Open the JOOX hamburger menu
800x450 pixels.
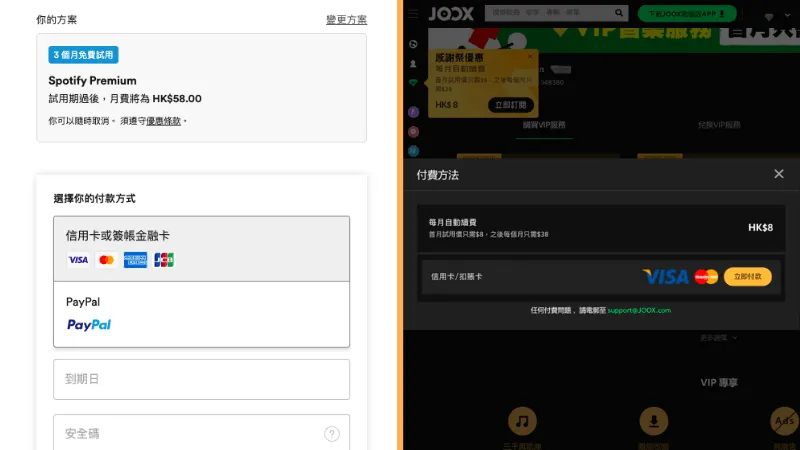413,14
